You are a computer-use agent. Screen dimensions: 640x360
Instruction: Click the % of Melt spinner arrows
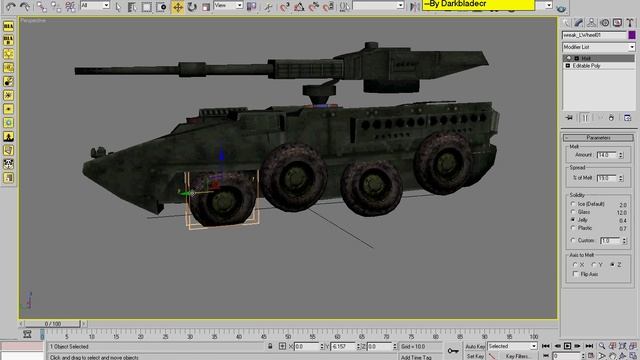tap(621, 178)
